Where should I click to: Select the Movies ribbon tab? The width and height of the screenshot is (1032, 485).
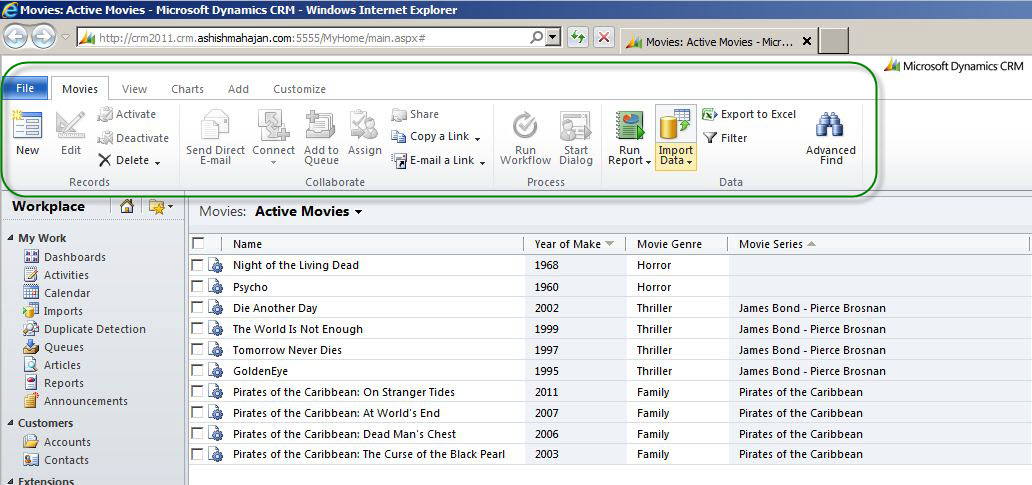80,89
